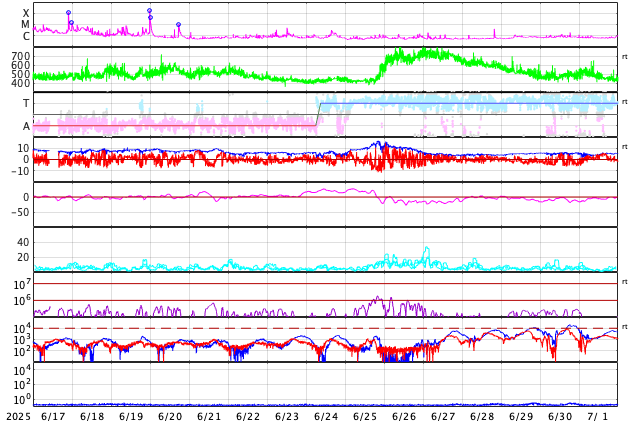Click the T label on sector panel
Viewport: 634px width, 424px height.
tap(26, 104)
